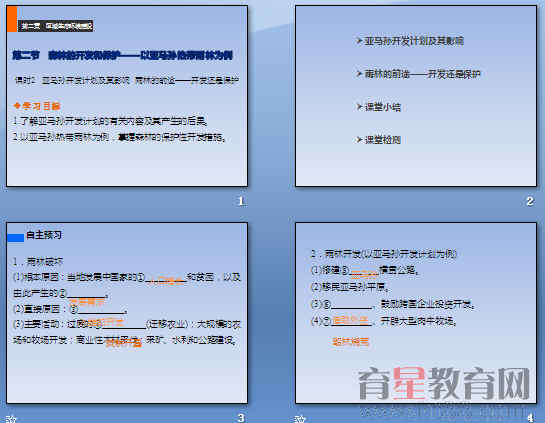The width and height of the screenshot is (545, 423).
Task: Select the slide 1 thumbnail's blank lower area
Action: 127,165
